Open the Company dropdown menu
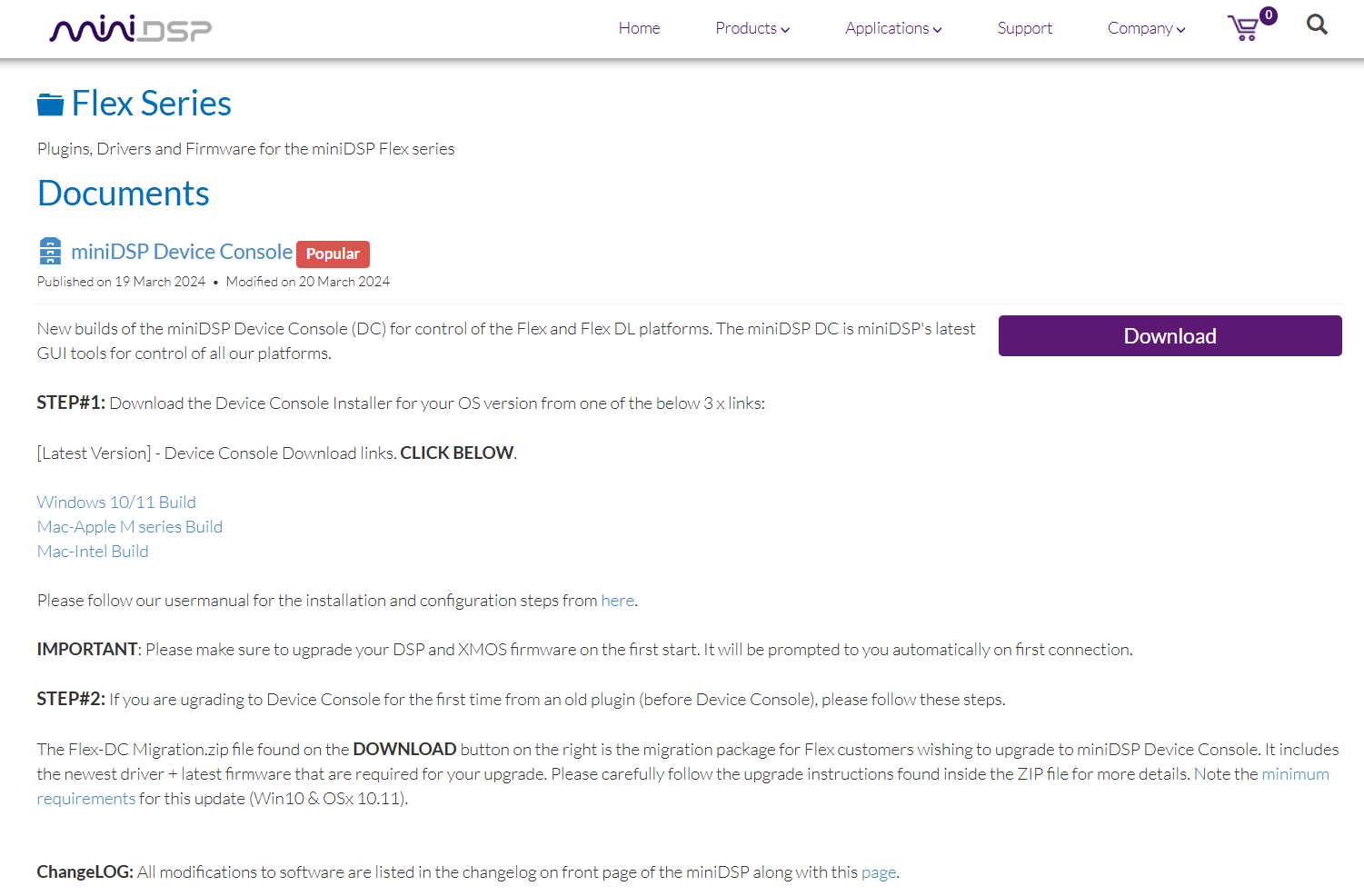The height and width of the screenshot is (896, 1364). (1145, 28)
